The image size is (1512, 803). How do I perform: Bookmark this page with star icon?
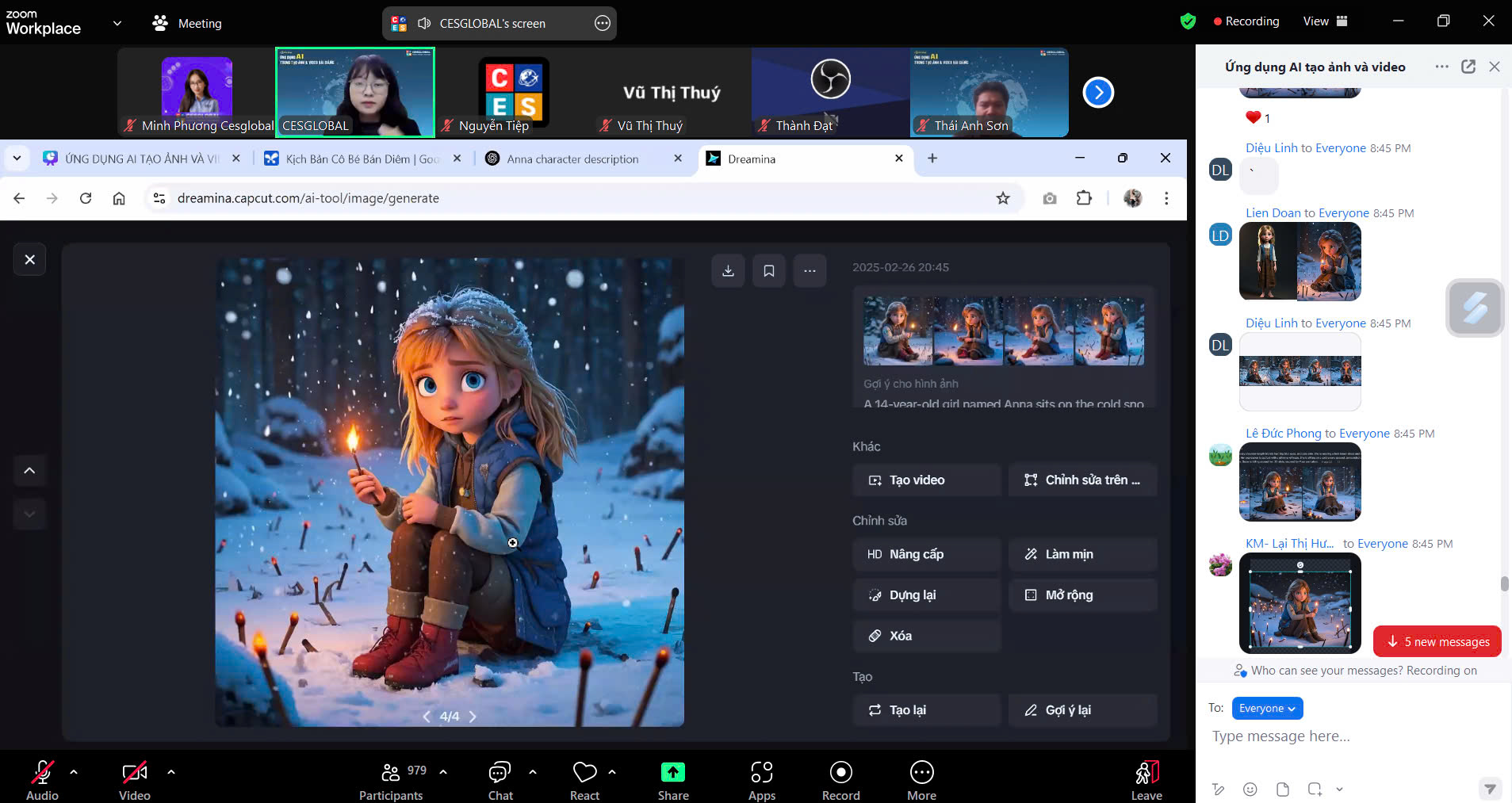click(1003, 198)
